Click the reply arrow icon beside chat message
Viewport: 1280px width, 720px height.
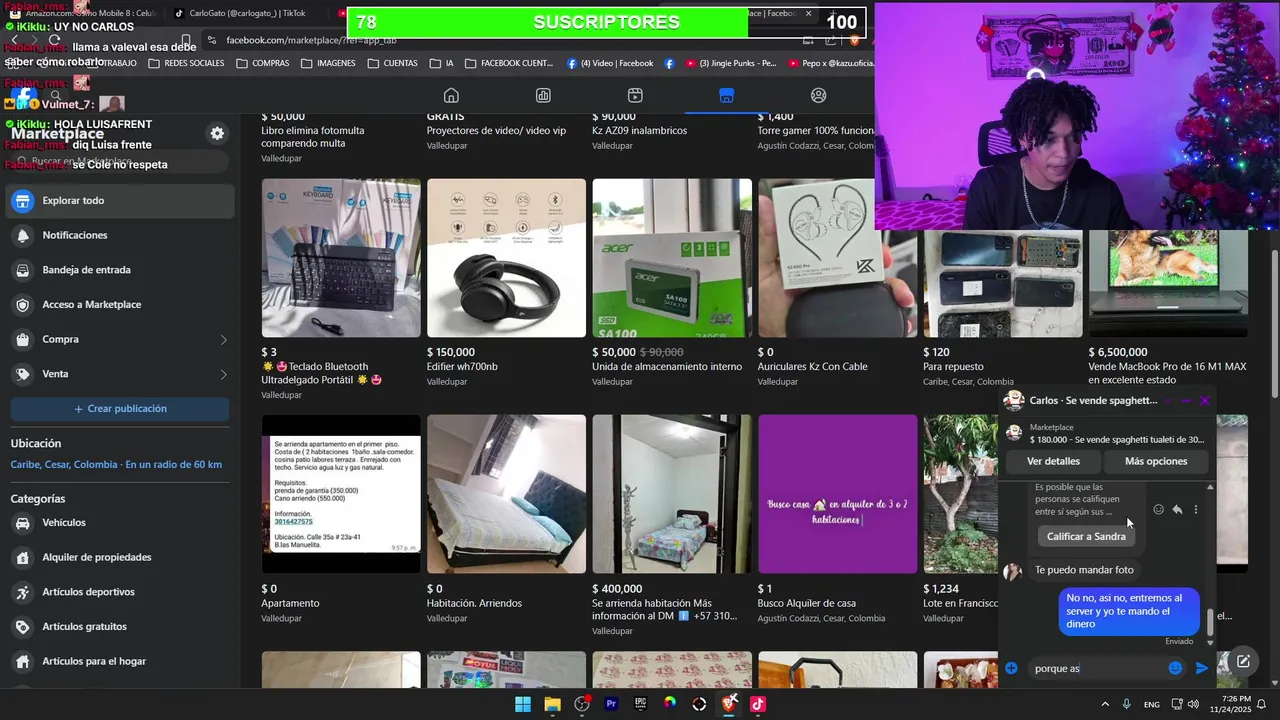[1177, 509]
